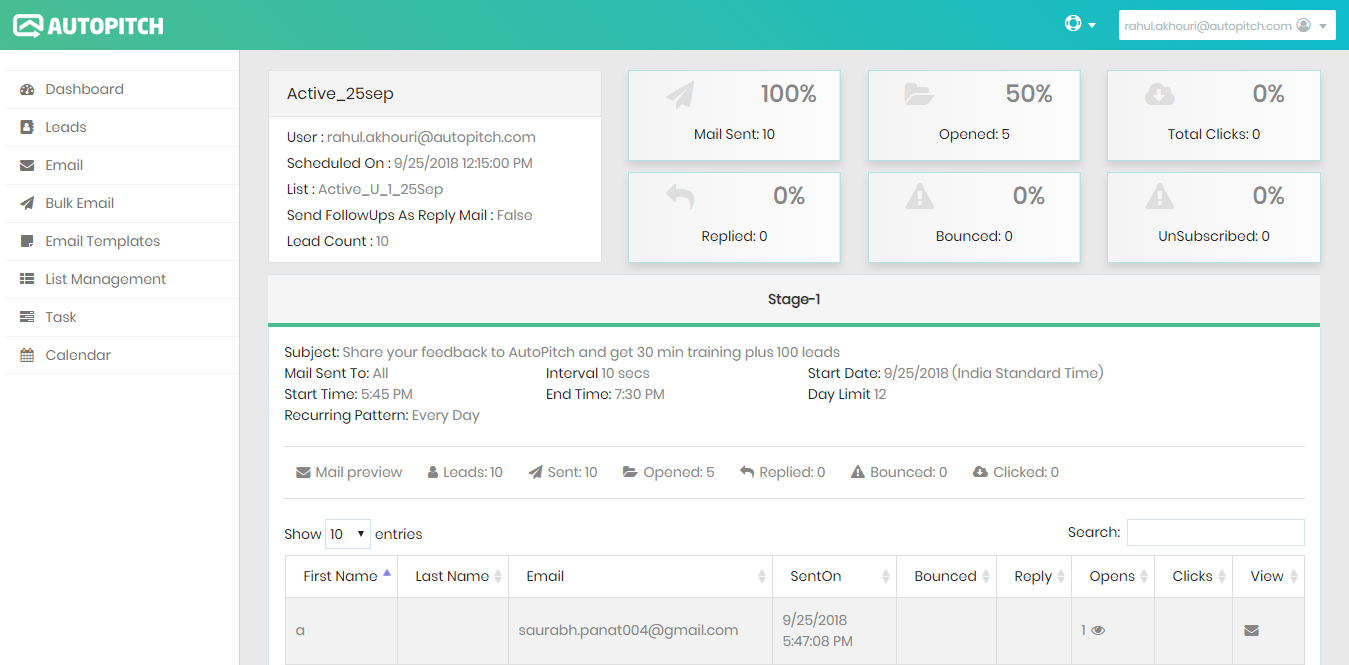Click the warning icon beside Bounced: 0

[x=858, y=472]
